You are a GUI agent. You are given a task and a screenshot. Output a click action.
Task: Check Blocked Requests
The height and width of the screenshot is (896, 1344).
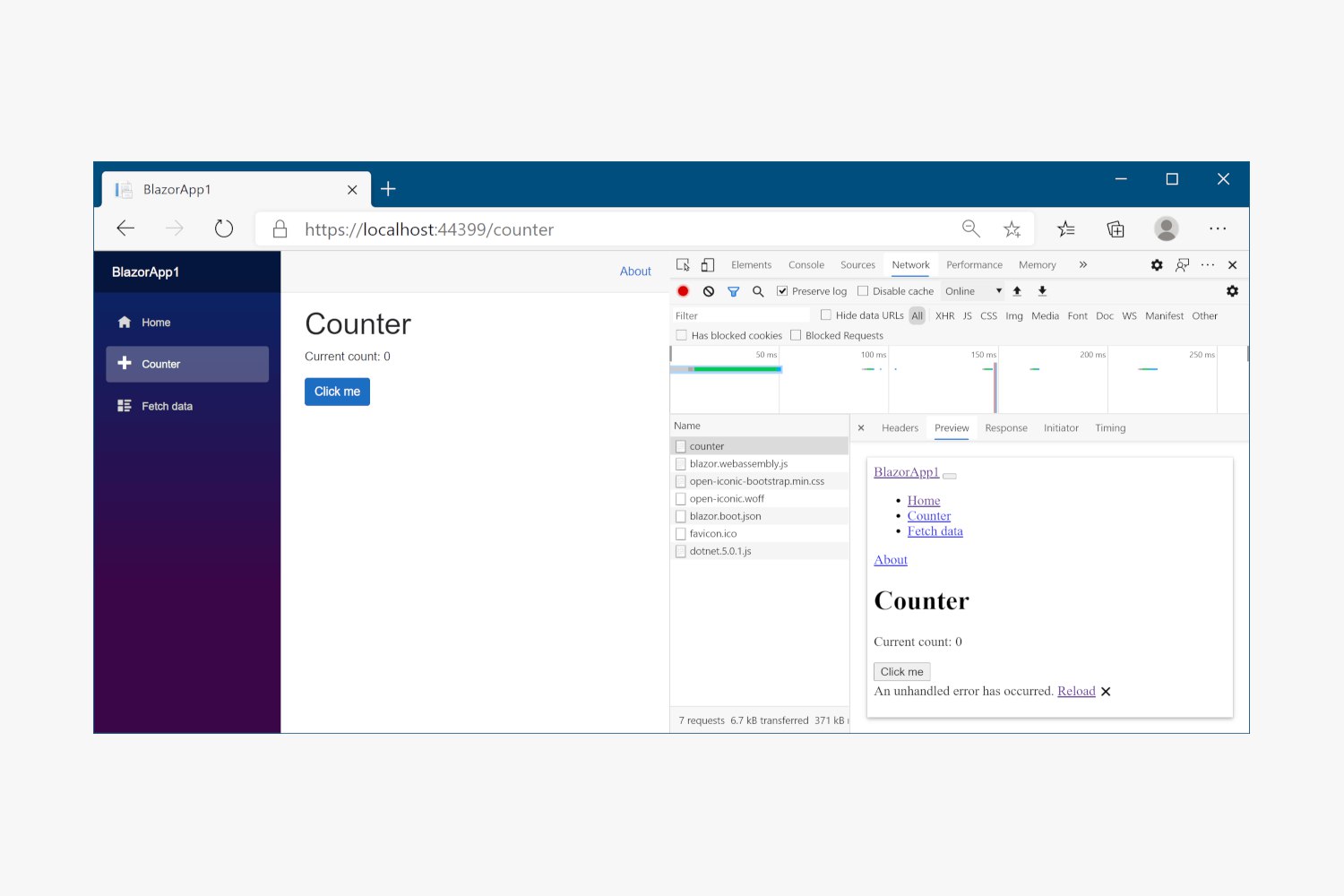pyautogui.click(x=796, y=335)
